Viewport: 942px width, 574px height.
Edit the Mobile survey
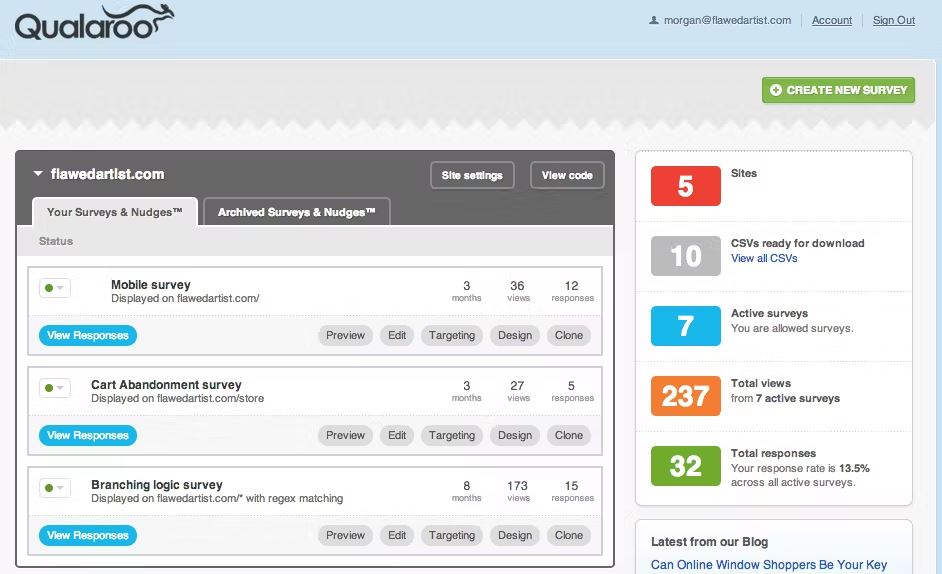pyautogui.click(x=397, y=335)
